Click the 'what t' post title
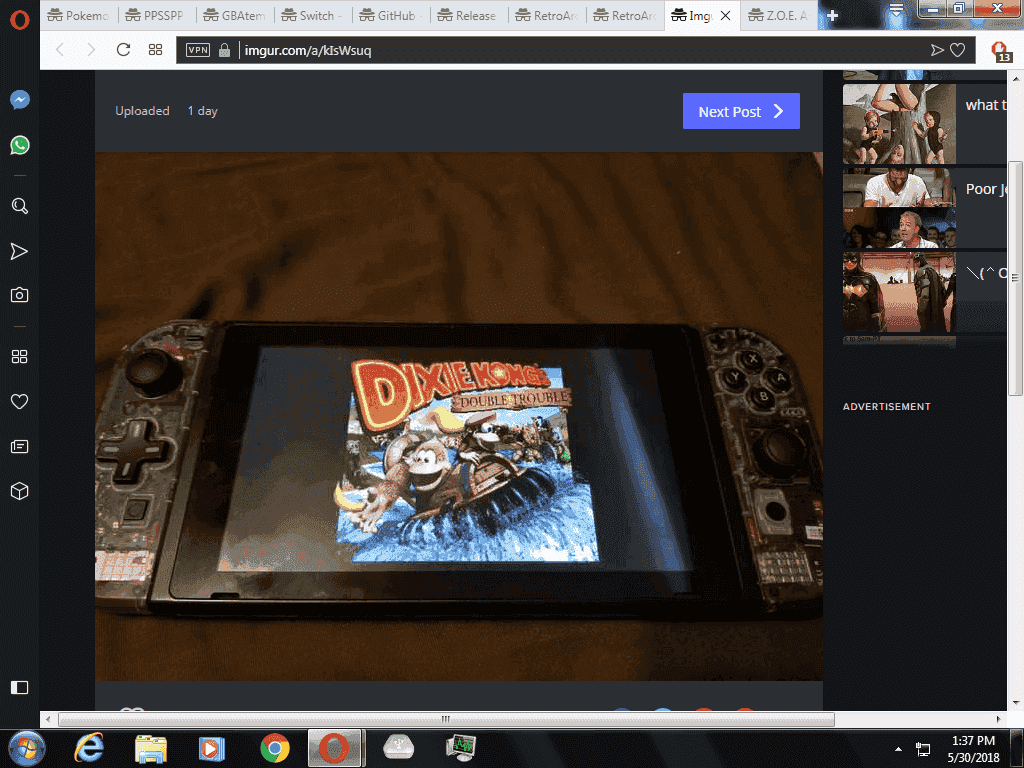Image resolution: width=1024 pixels, height=768 pixels. click(x=986, y=105)
